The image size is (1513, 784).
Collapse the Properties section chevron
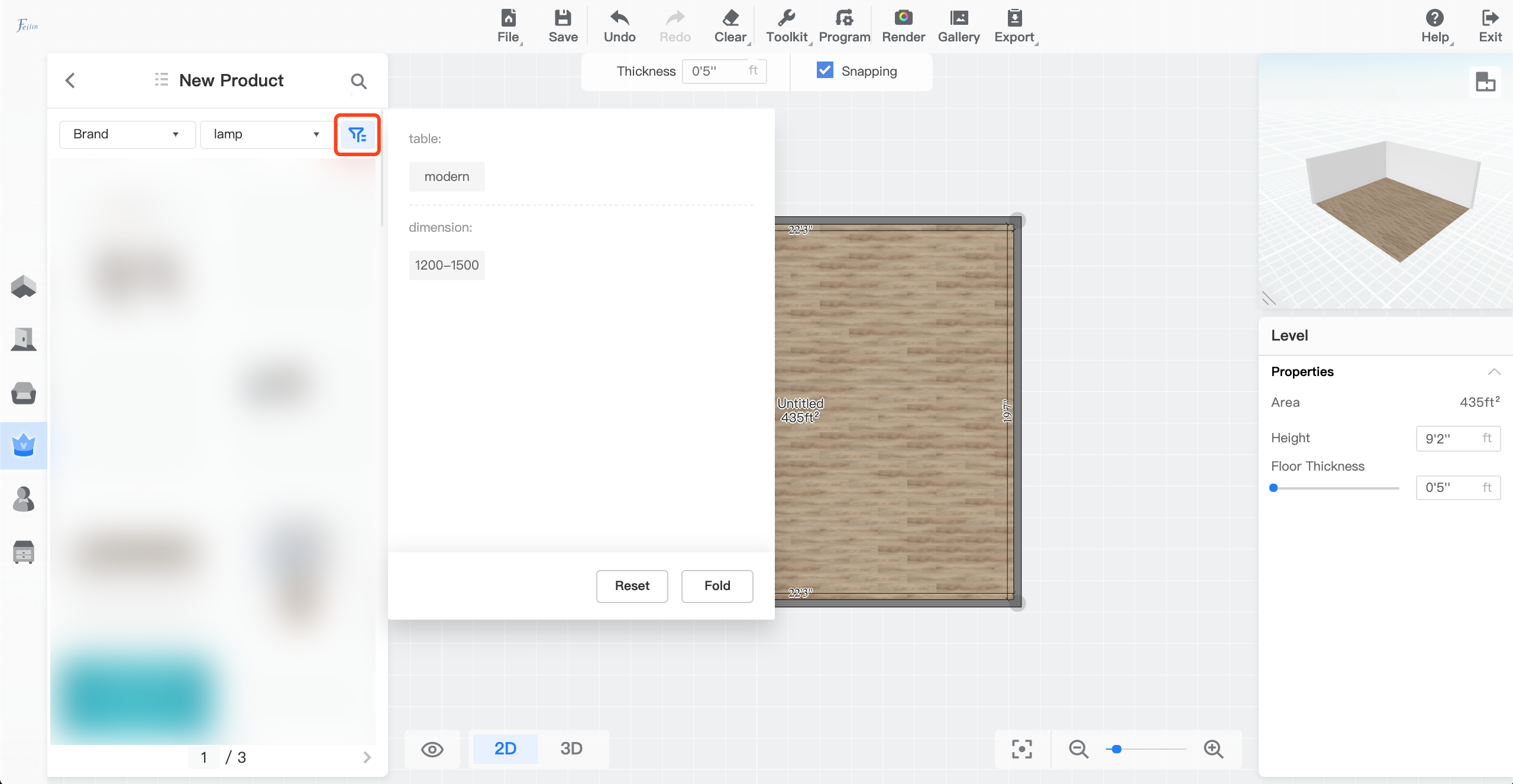tap(1493, 372)
